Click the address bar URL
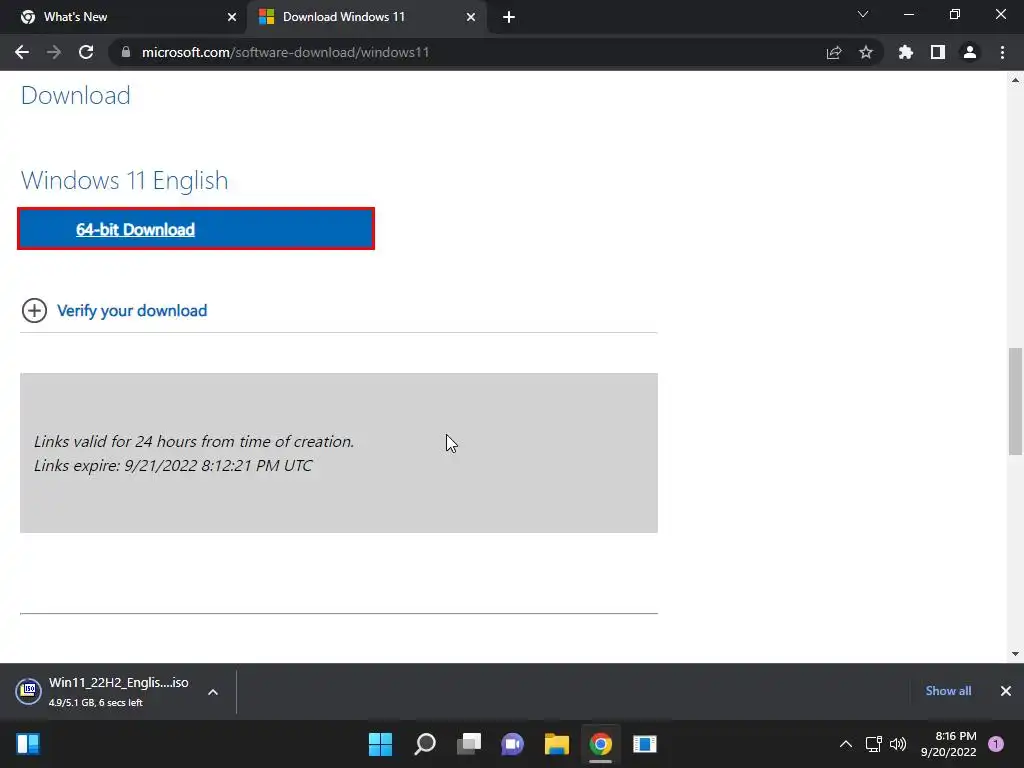 point(285,52)
